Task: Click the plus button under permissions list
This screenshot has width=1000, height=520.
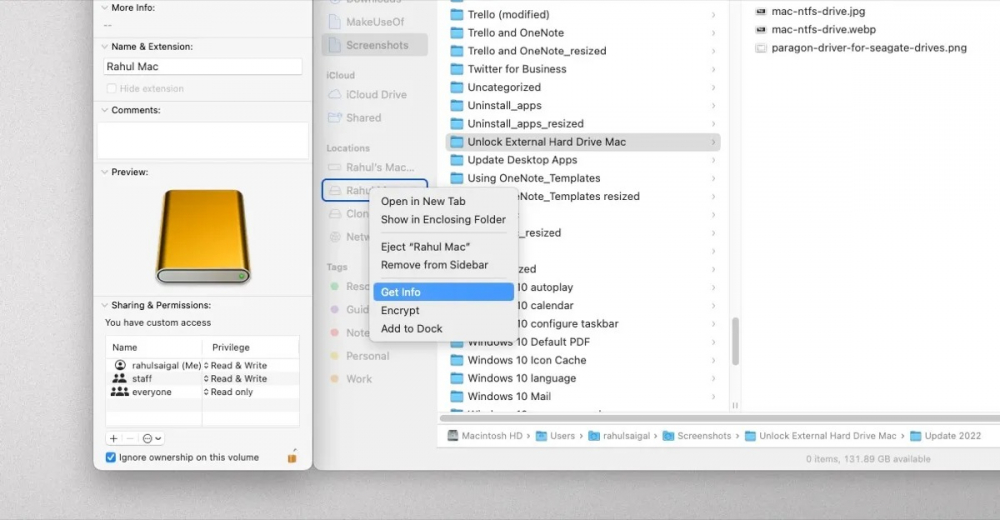Action: click(x=114, y=438)
